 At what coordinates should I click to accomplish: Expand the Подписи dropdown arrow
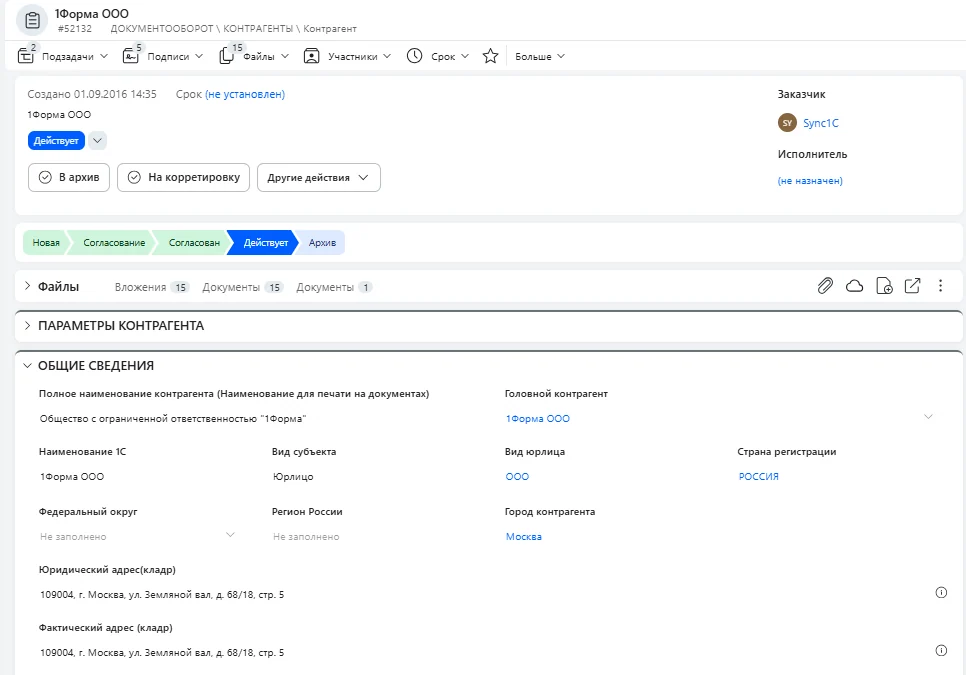point(199,56)
